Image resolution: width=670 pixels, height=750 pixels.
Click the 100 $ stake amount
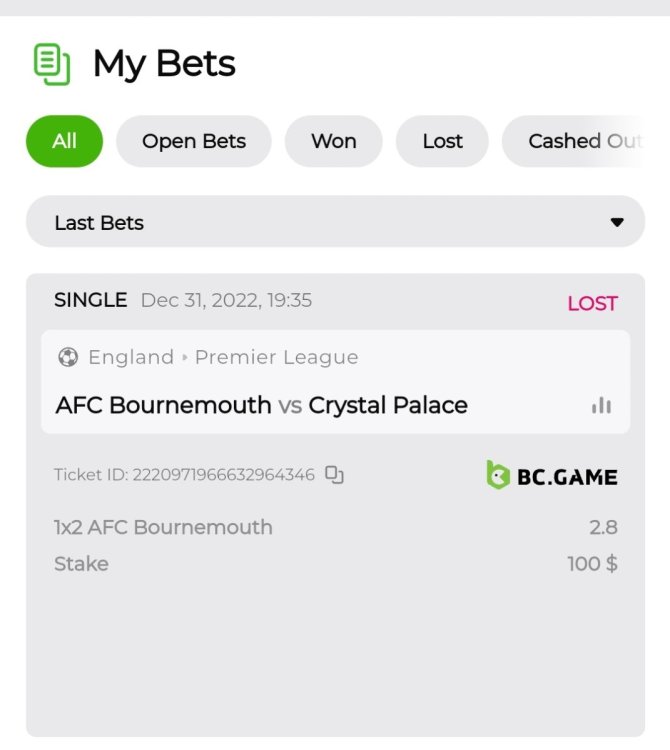tap(592, 564)
